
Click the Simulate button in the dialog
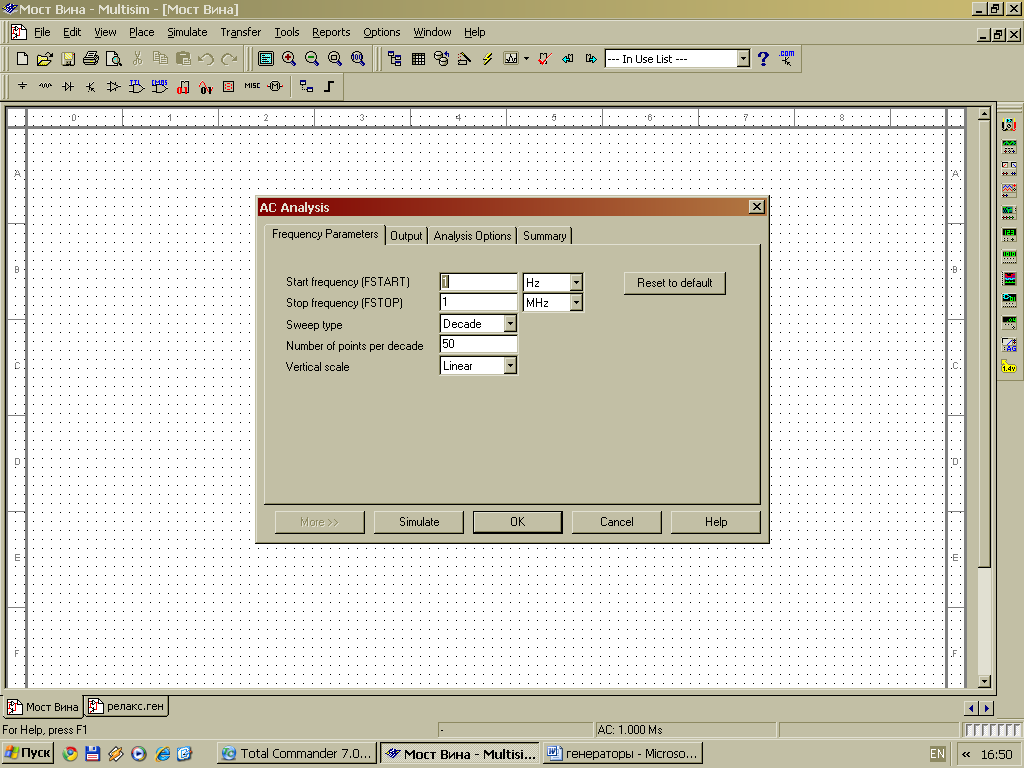point(419,522)
